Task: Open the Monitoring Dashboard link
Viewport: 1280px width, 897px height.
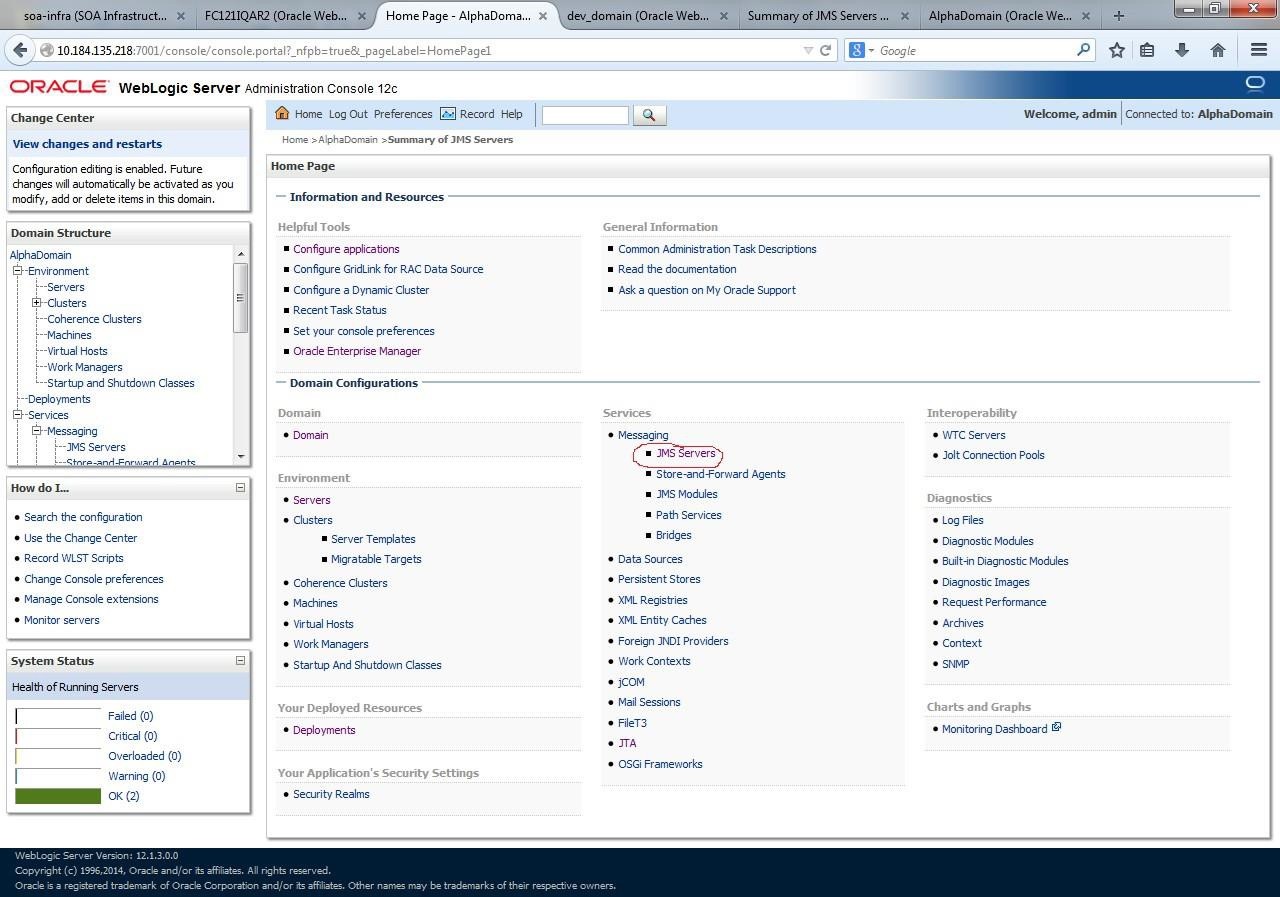Action: click(x=994, y=729)
